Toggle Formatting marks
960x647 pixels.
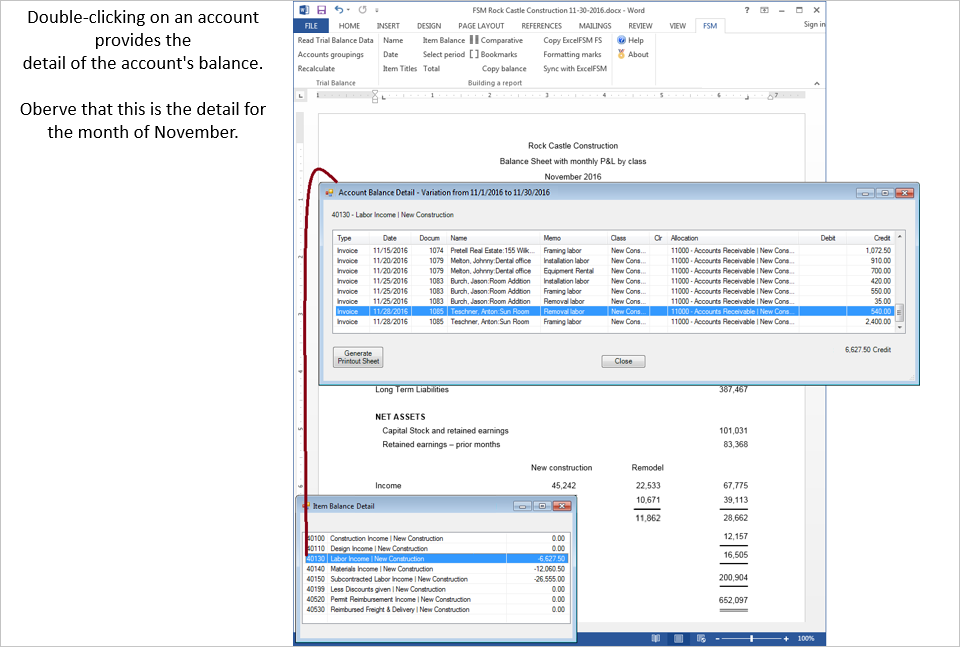(572, 54)
